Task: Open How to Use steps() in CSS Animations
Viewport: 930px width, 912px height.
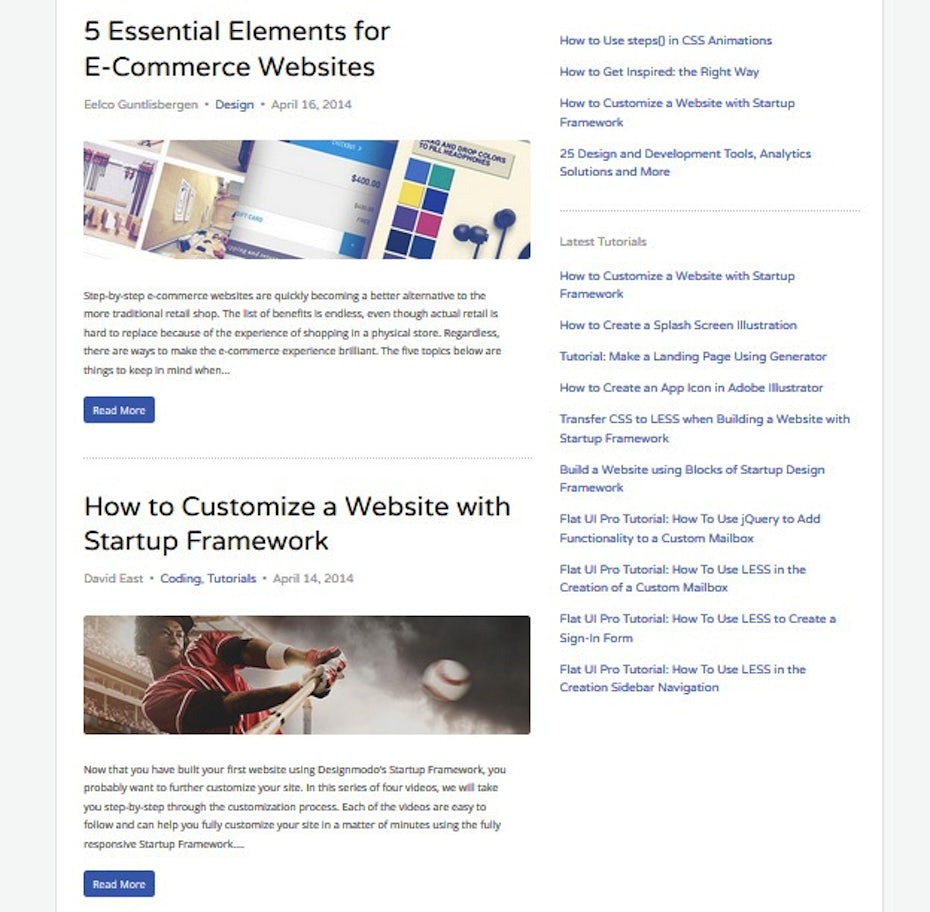Action: pyautogui.click(x=665, y=40)
